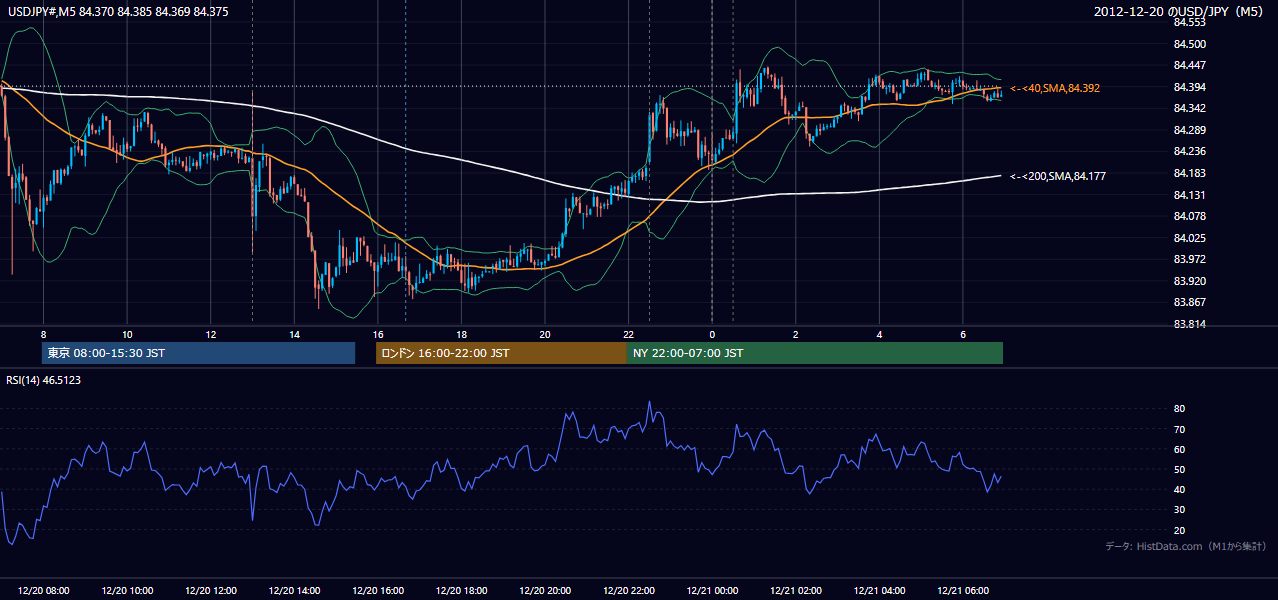Click RSI scale value 60
The image size is (1278, 600).
click(x=1179, y=449)
